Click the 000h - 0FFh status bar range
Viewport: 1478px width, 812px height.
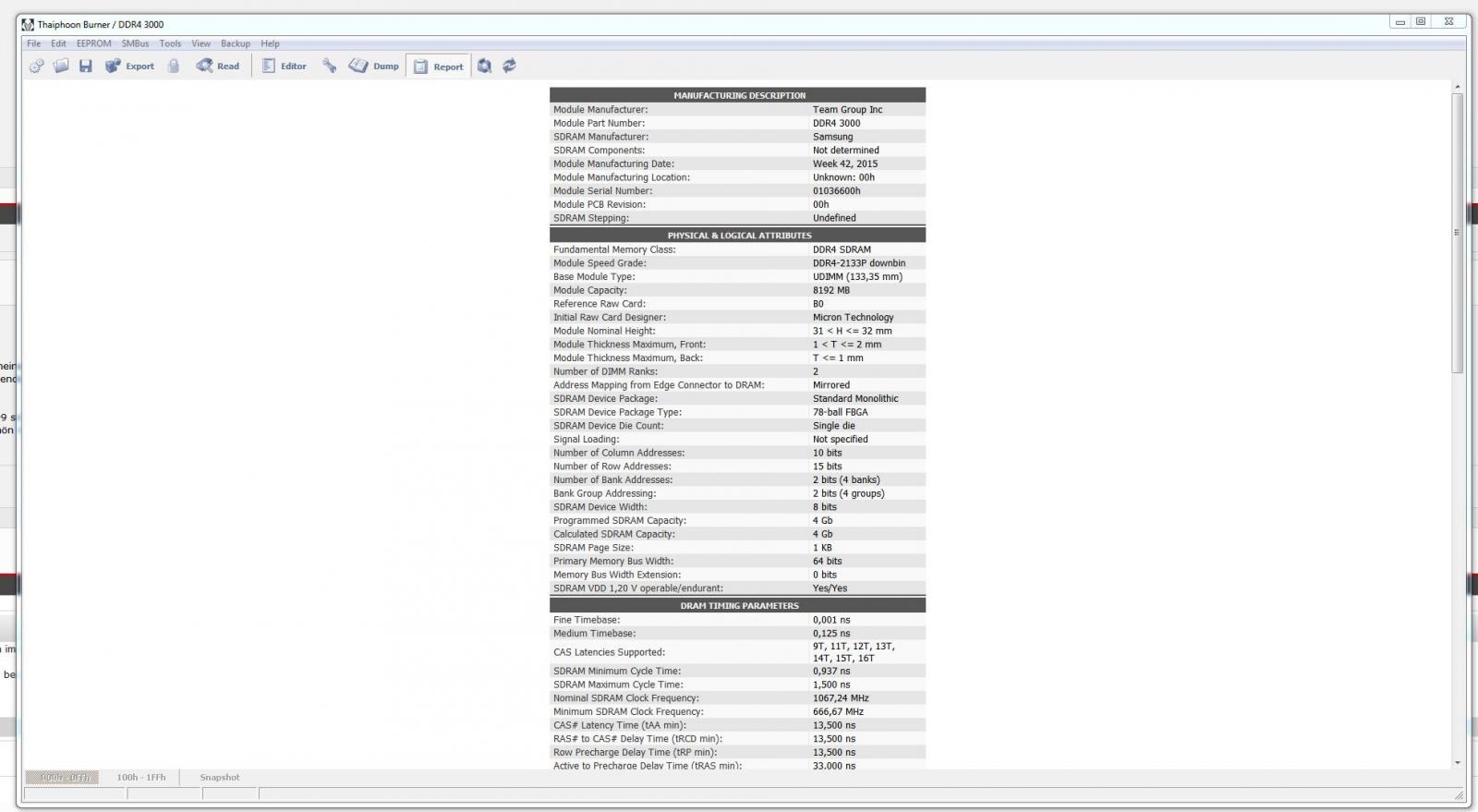click(62, 777)
